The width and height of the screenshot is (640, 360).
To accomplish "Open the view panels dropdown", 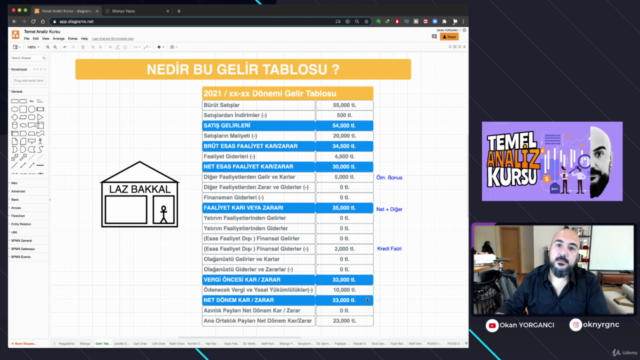I will tap(16, 47).
